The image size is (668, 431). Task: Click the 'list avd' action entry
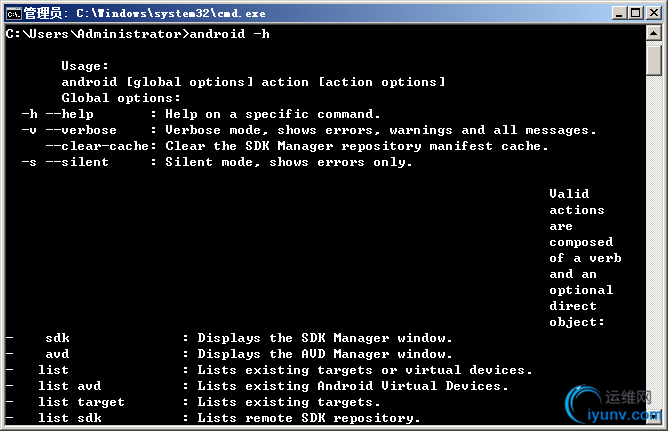click(x=70, y=386)
